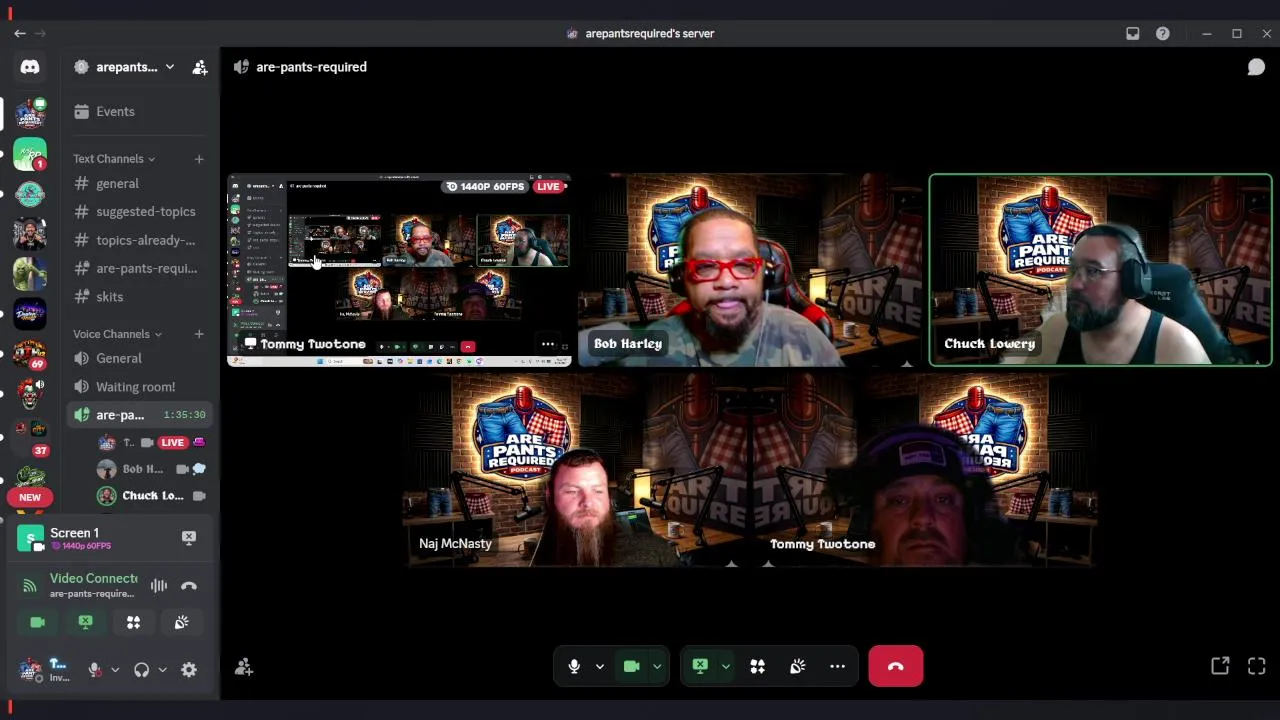
Task: Show chat with the speech bubble icon
Action: (1256, 67)
